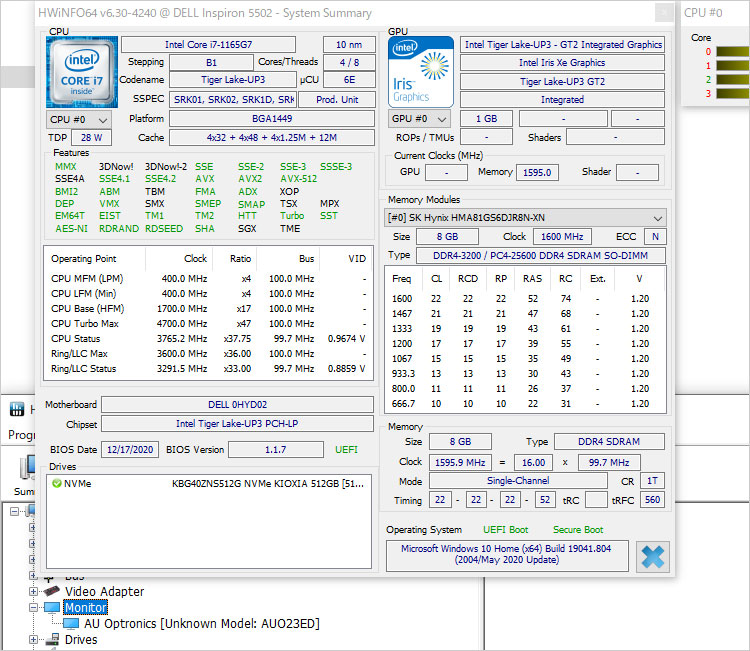The image size is (750, 651).
Task: Open the GPU #0 selector dropdown
Action: (x=419, y=119)
